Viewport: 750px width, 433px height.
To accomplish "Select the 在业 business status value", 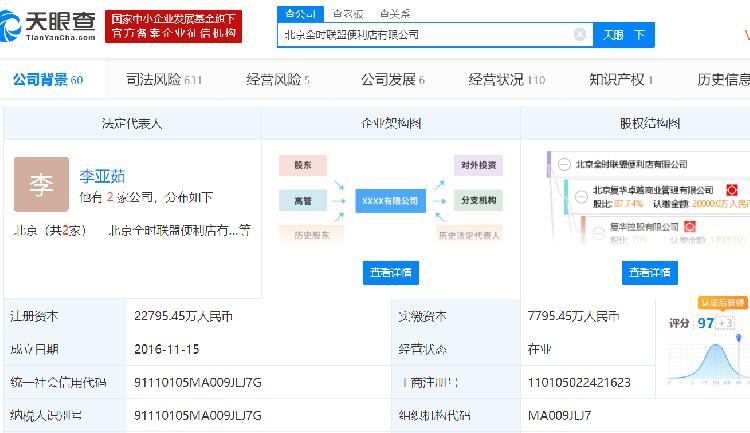I will [x=539, y=349].
